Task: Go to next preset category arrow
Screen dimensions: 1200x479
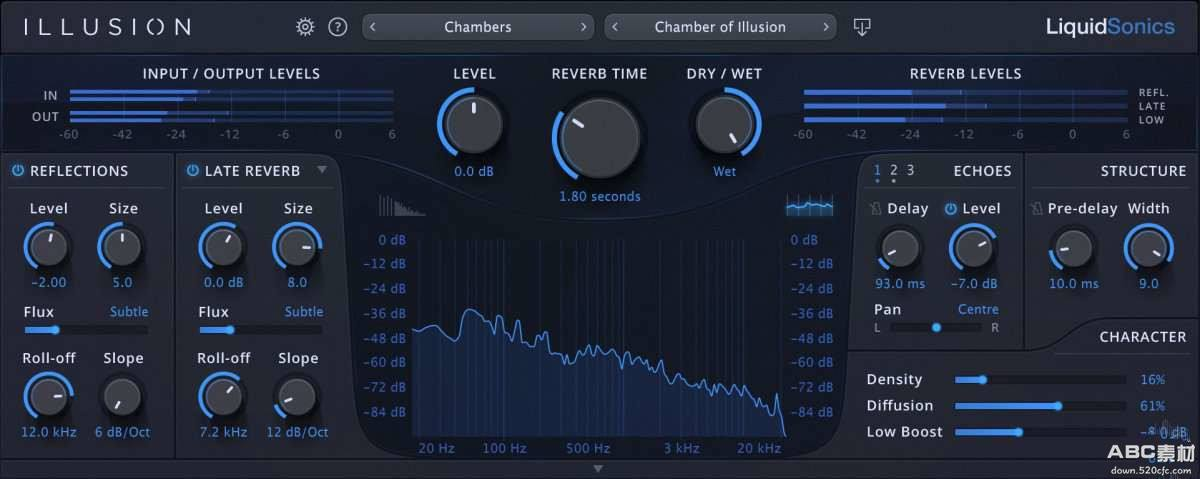Action: click(584, 27)
